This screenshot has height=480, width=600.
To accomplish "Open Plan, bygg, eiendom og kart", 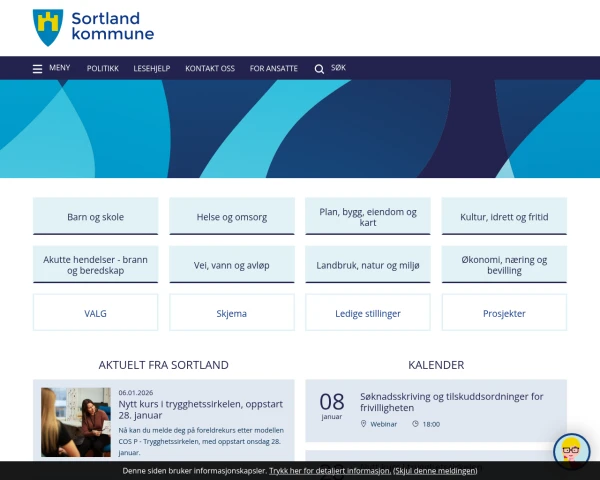I will coord(368,216).
